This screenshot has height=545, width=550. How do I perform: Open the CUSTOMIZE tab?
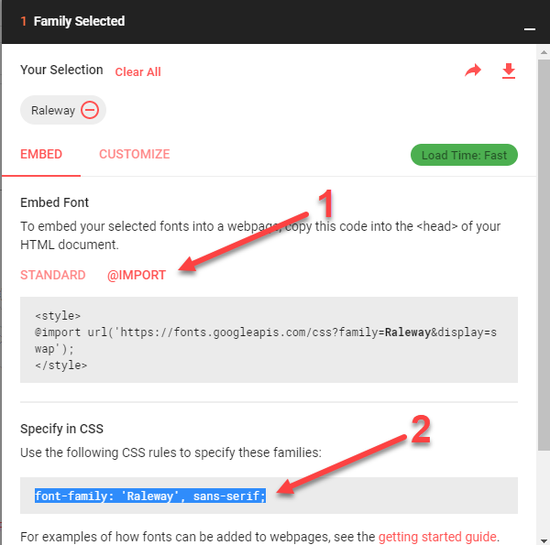click(134, 154)
